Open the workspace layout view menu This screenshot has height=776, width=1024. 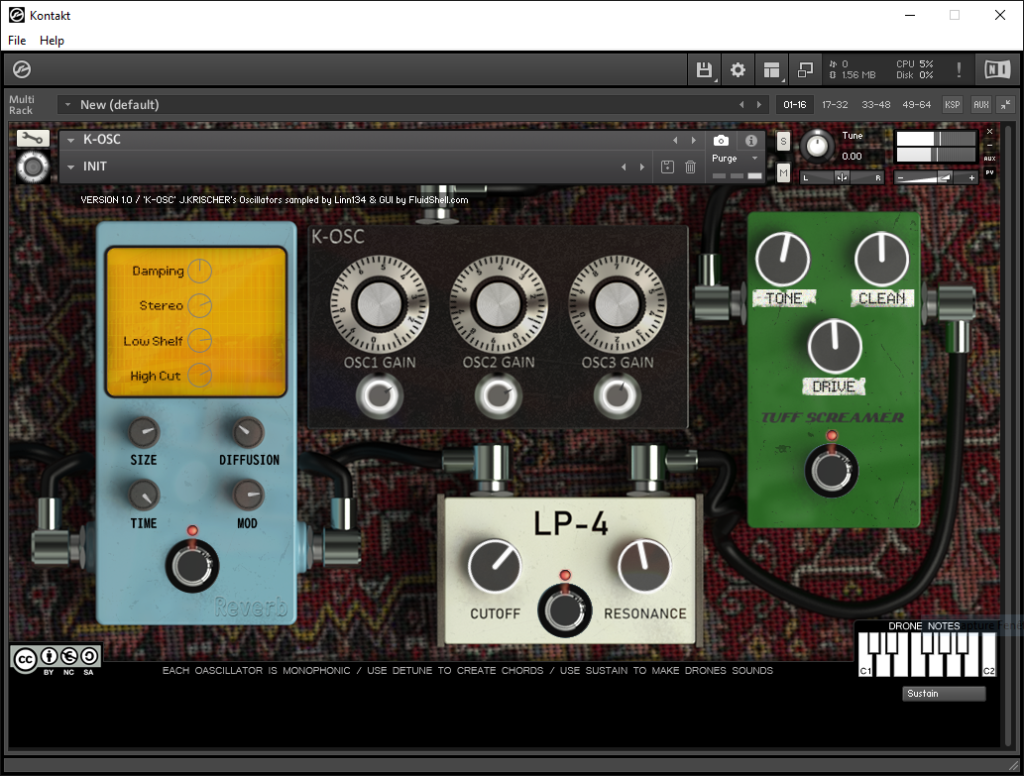tap(772, 70)
